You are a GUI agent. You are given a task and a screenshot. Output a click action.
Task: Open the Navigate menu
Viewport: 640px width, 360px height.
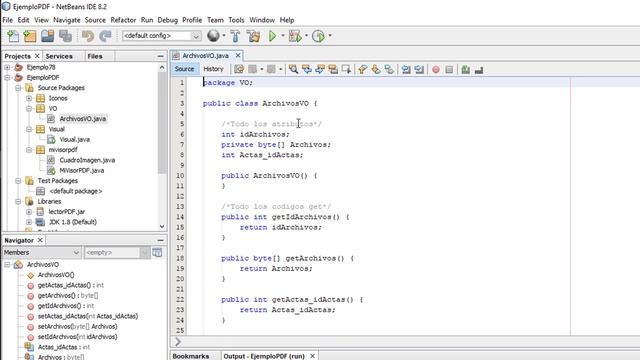pos(67,20)
